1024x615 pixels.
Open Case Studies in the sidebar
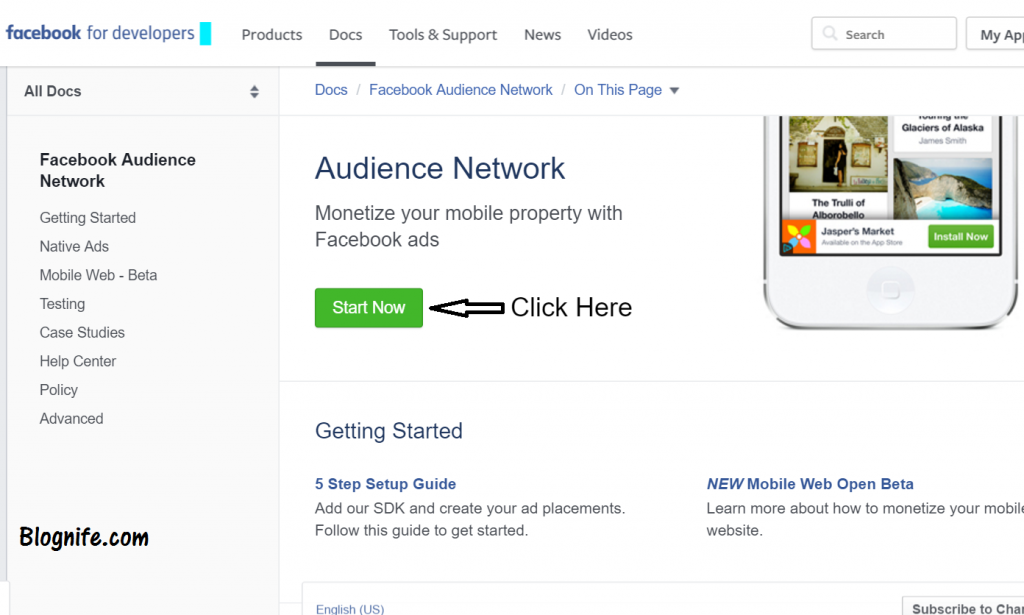(x=82, y=332)
